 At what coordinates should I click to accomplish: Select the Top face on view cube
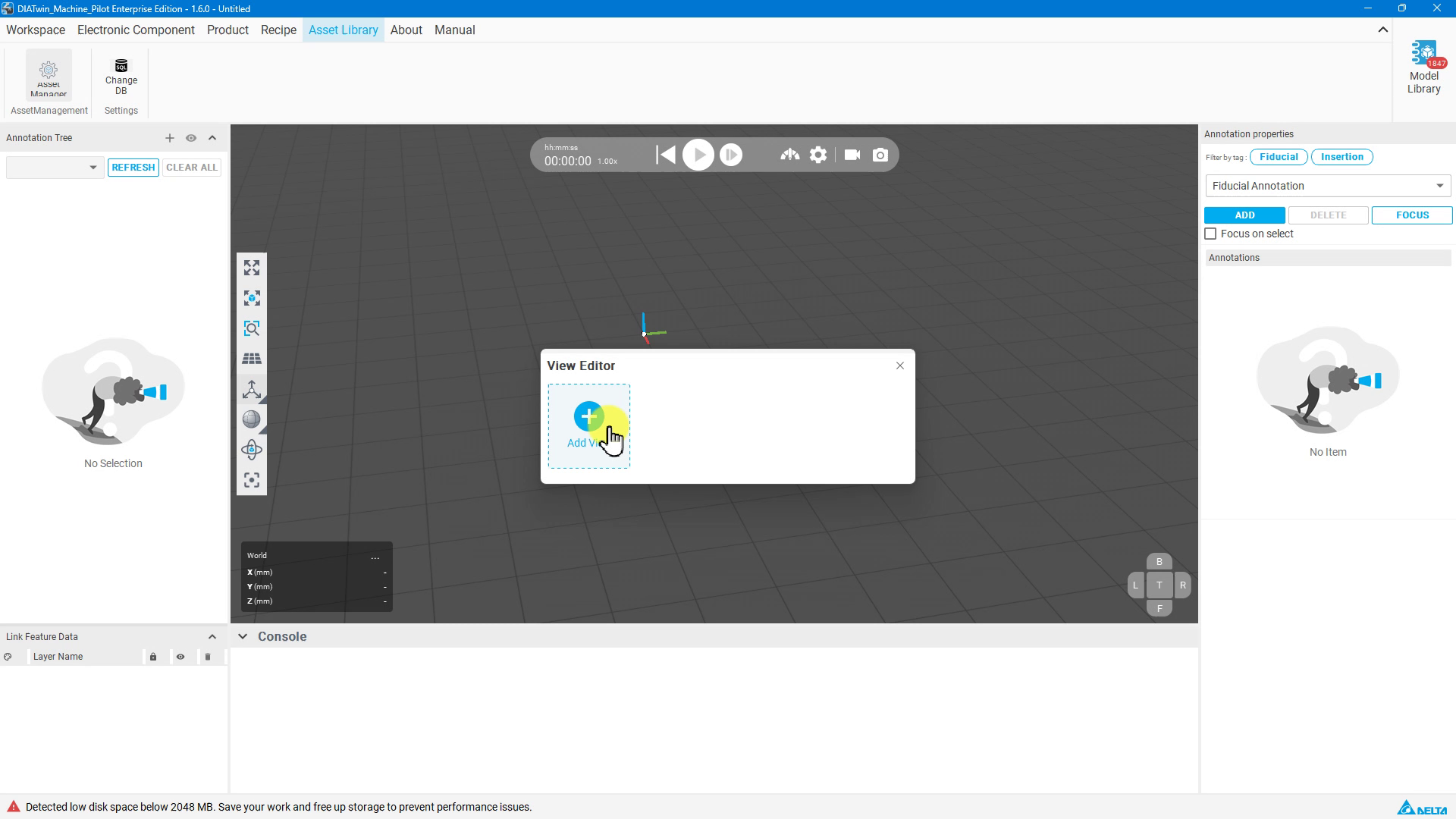tap(1159, 585)
